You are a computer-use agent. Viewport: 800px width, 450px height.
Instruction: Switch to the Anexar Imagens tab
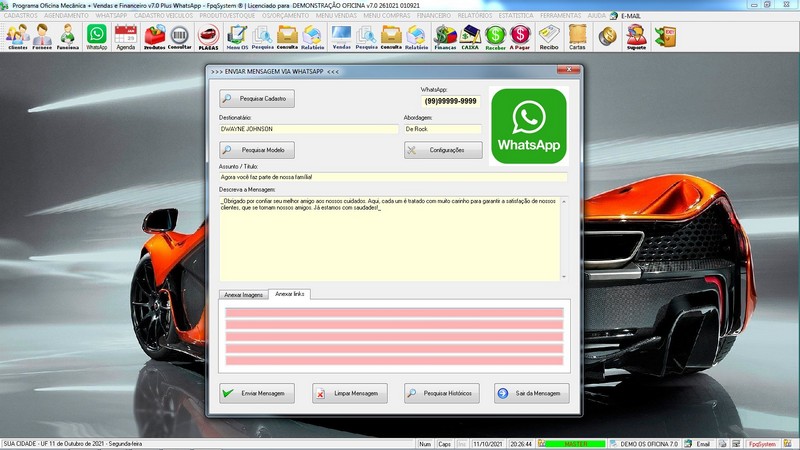click(243, 295)
